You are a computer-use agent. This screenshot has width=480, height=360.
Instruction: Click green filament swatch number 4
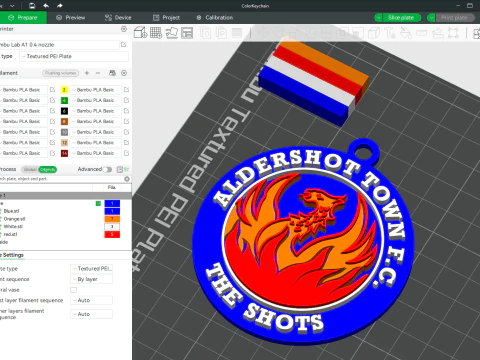pyautogui.click(x=64, y=100)
